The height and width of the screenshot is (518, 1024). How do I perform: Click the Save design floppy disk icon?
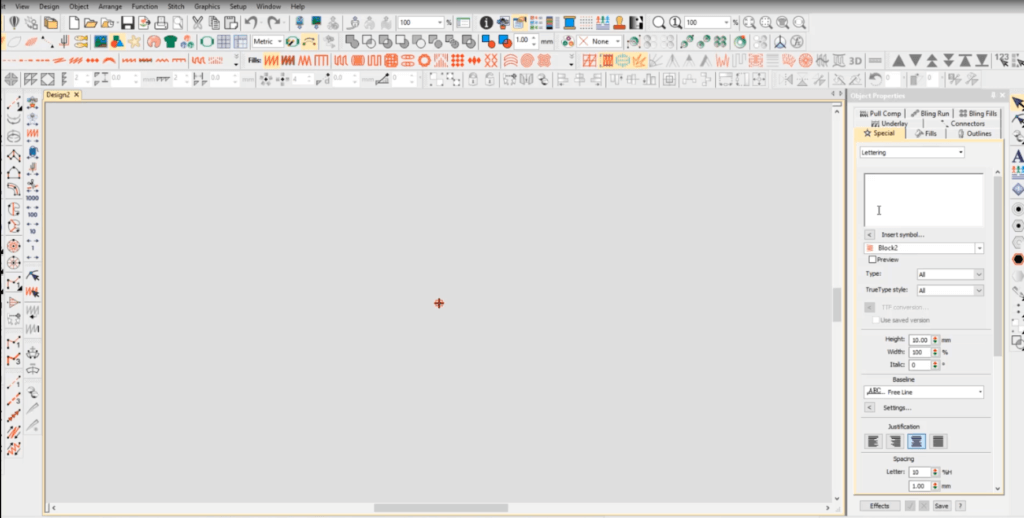click(x=126, y=22)
